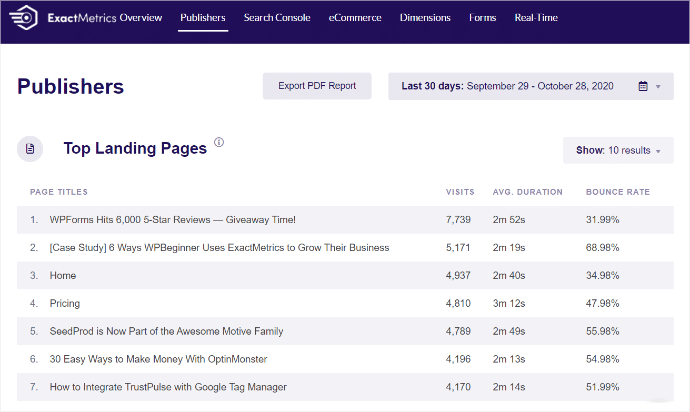
Task: Click the 47.98% bounce rate value
Action: (x=602, y=303)
